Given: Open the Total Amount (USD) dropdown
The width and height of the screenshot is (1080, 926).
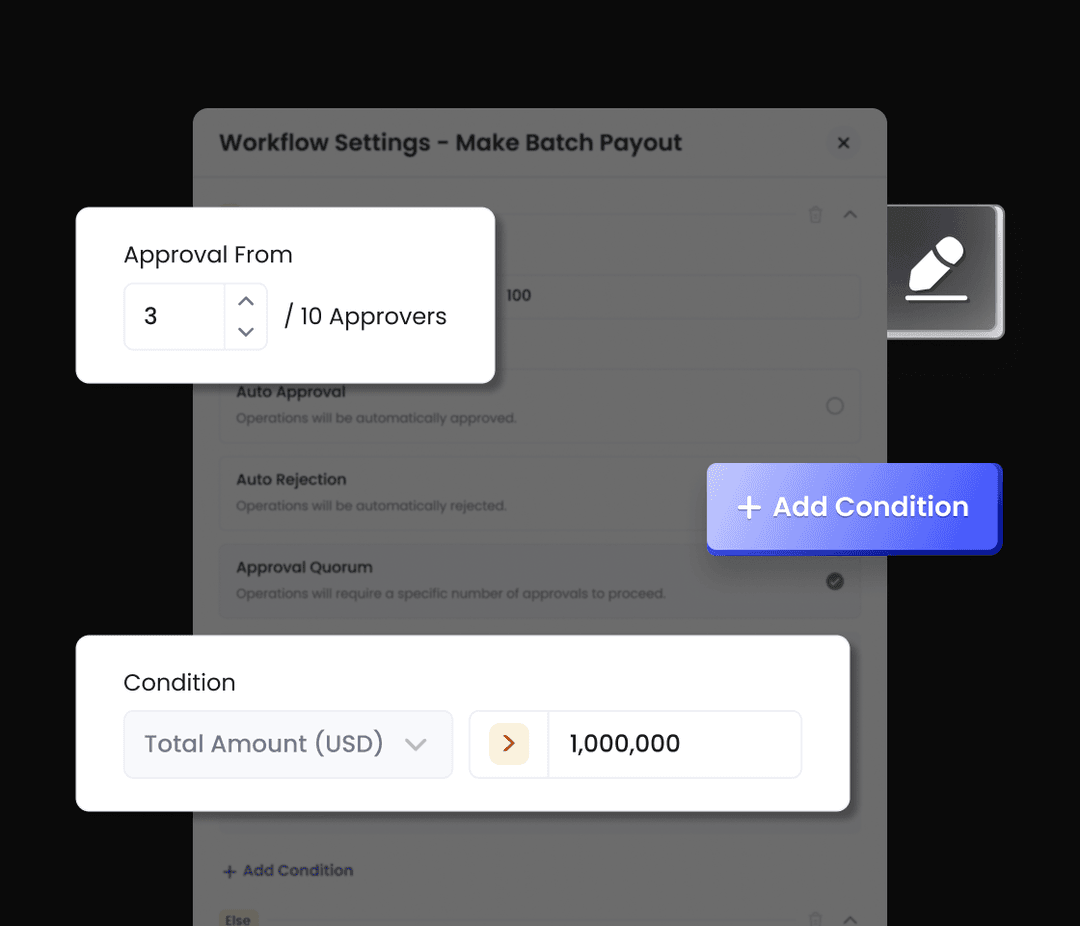Looking at the screenshot, I should (288, 744).
